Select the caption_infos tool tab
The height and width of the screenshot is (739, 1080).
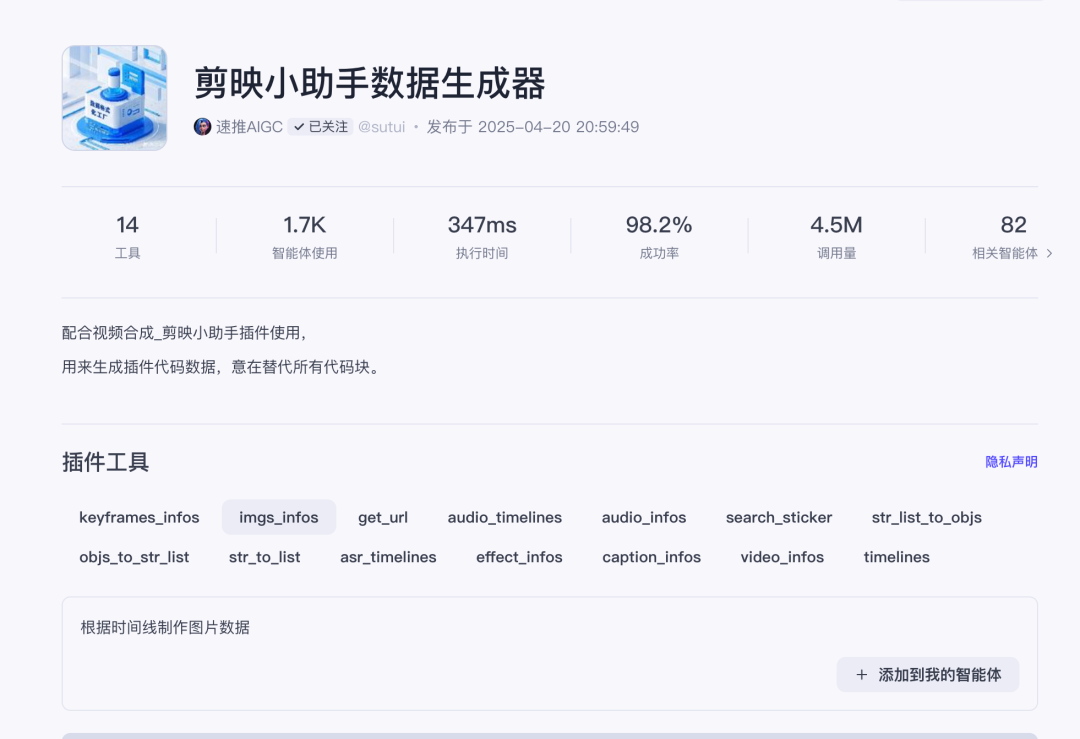pyautogui.click(x=652, y=557)
